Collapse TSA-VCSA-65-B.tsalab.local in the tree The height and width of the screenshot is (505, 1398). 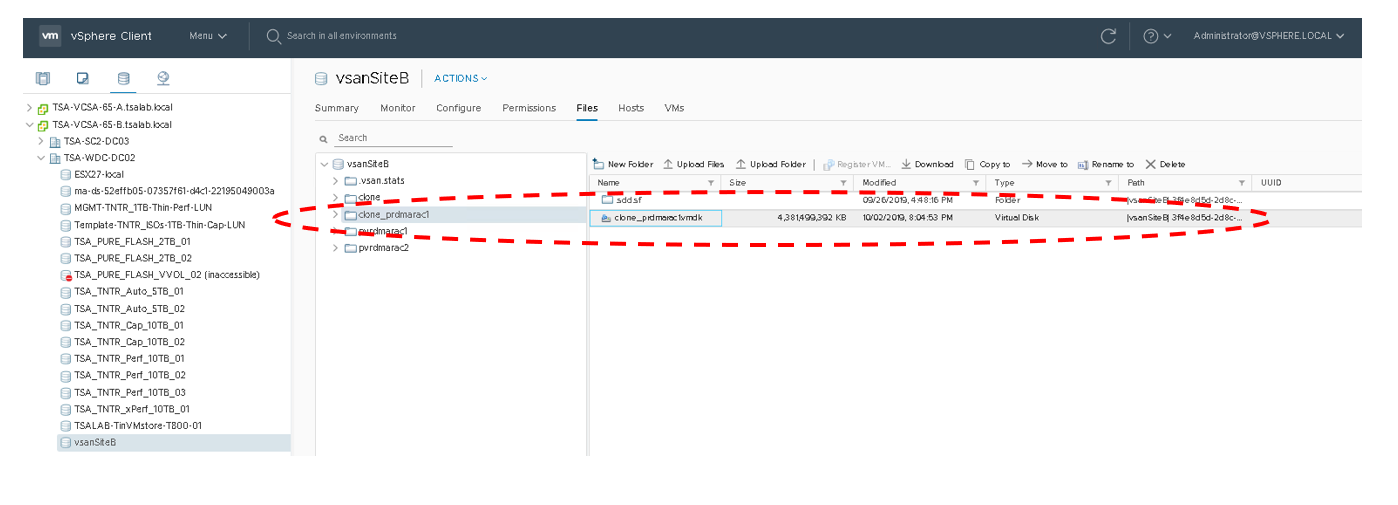[28, 125]
